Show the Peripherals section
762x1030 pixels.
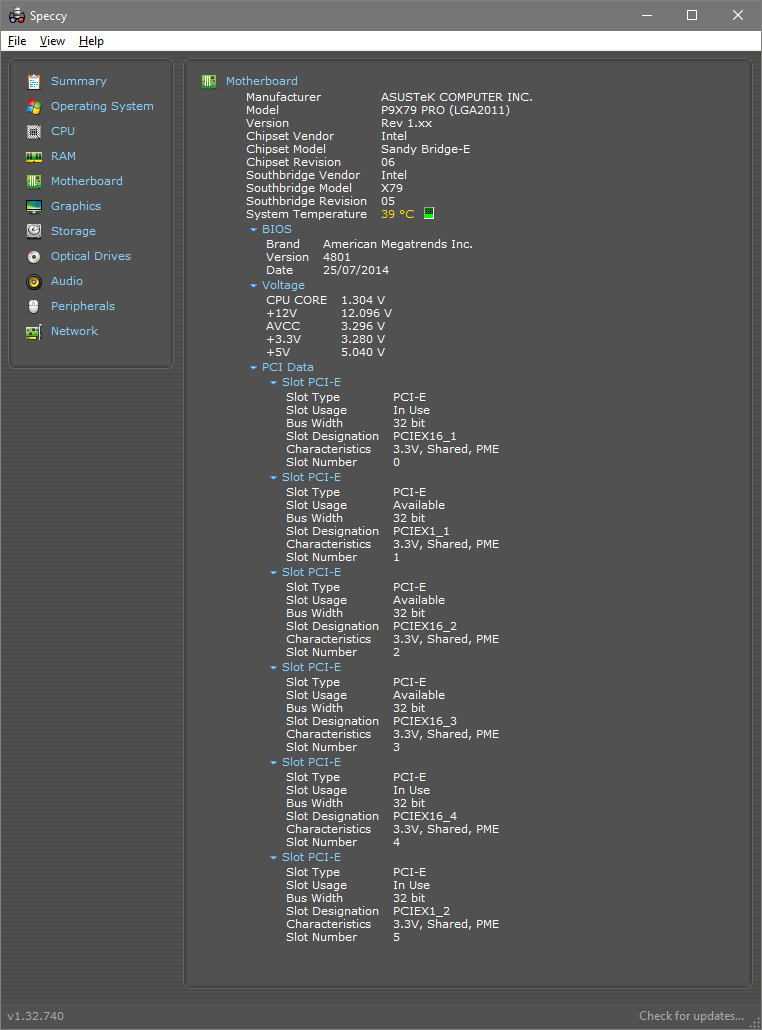pyautogui.click(x=83, y=306)
